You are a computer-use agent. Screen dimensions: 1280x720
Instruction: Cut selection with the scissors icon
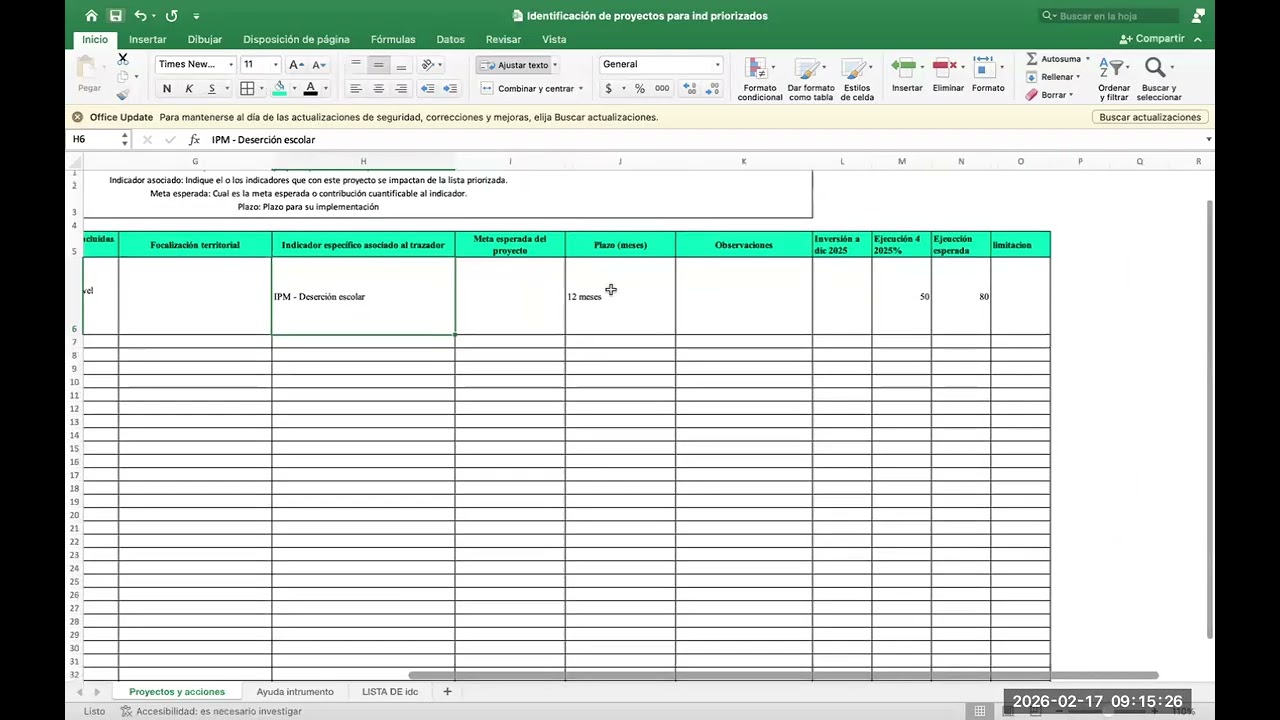(123, 59)
